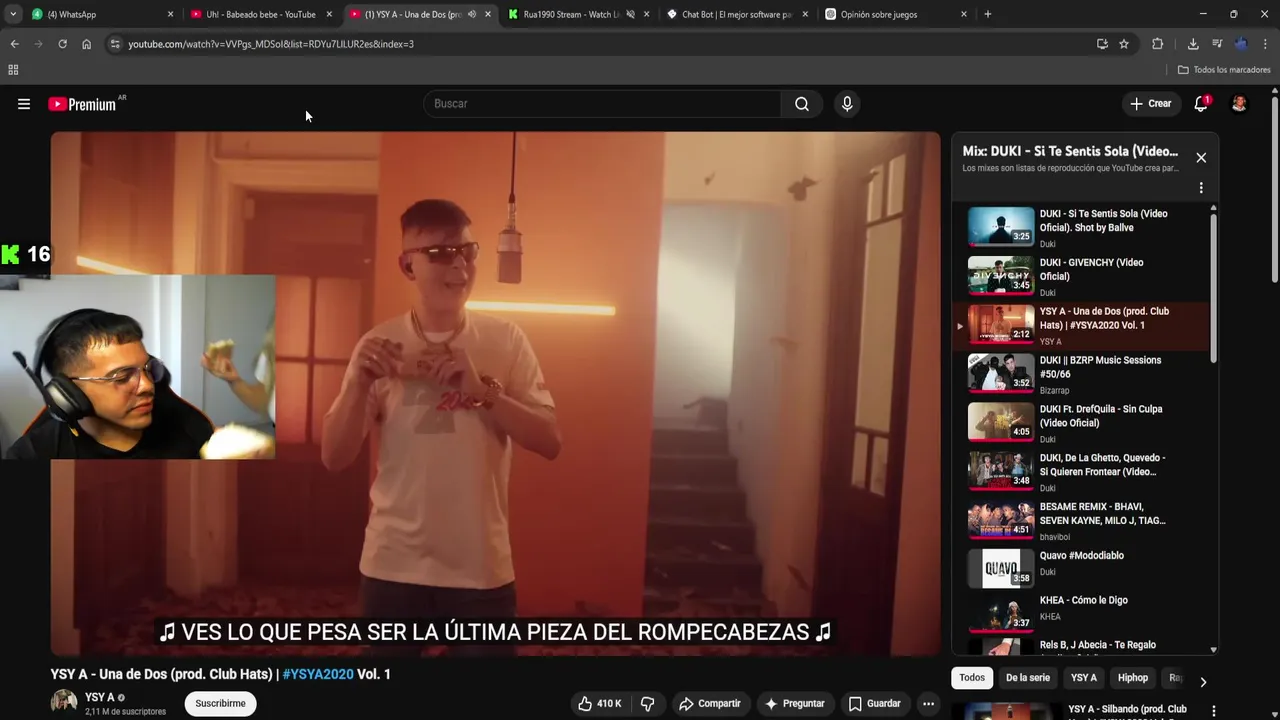The height and width of the screenshot is (720, 1280).
Task: Click the browser address bar URL
Action: tap(271, 44)
